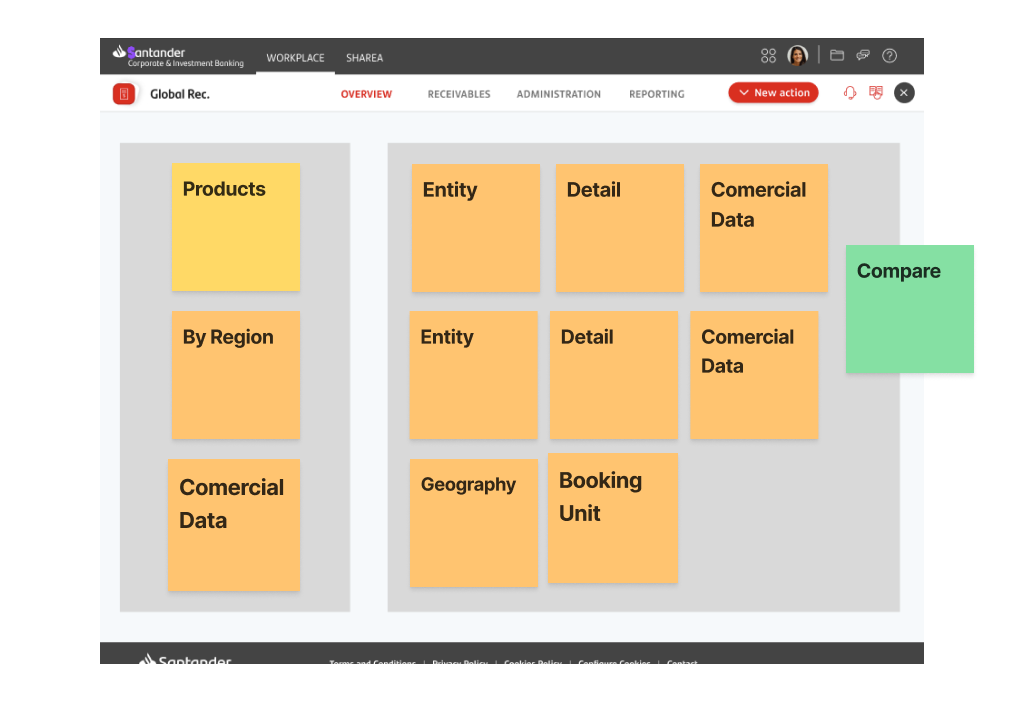This screenshot has height=703, width=1024.
Task: Select the green Compare note
Action: tap(910, 309)
